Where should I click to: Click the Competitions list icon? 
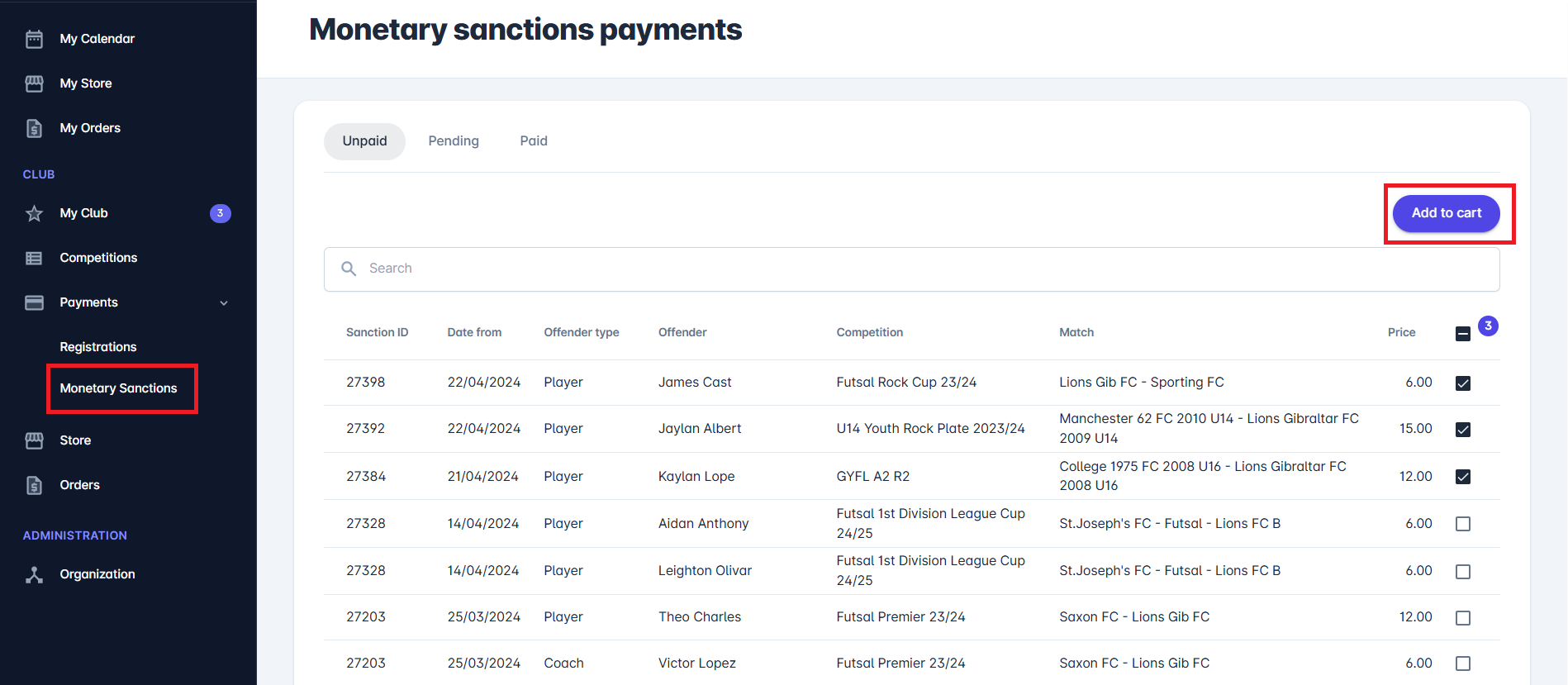tap(34, 259)
